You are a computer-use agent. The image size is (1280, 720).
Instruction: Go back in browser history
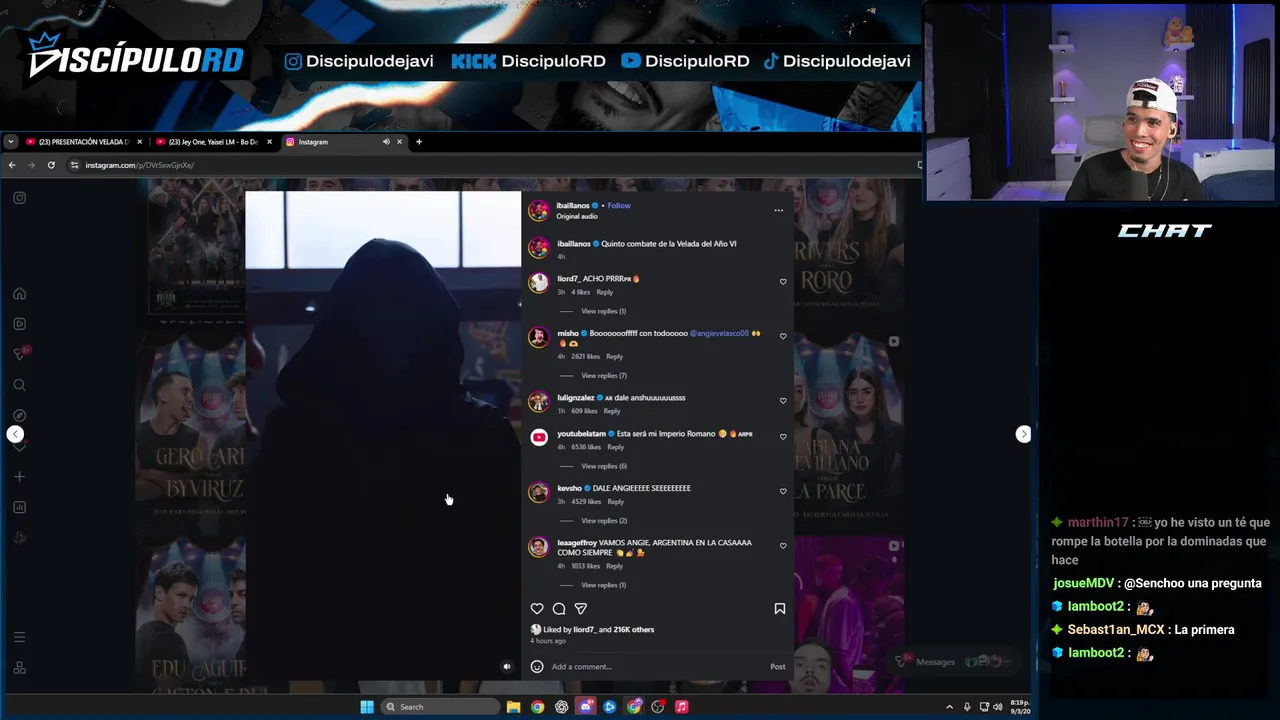pos(12,165)
